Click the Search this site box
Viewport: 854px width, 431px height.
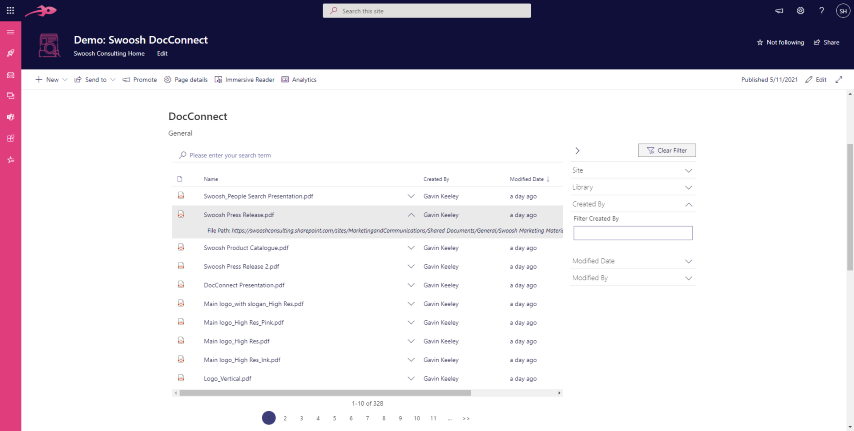point(427,11)
